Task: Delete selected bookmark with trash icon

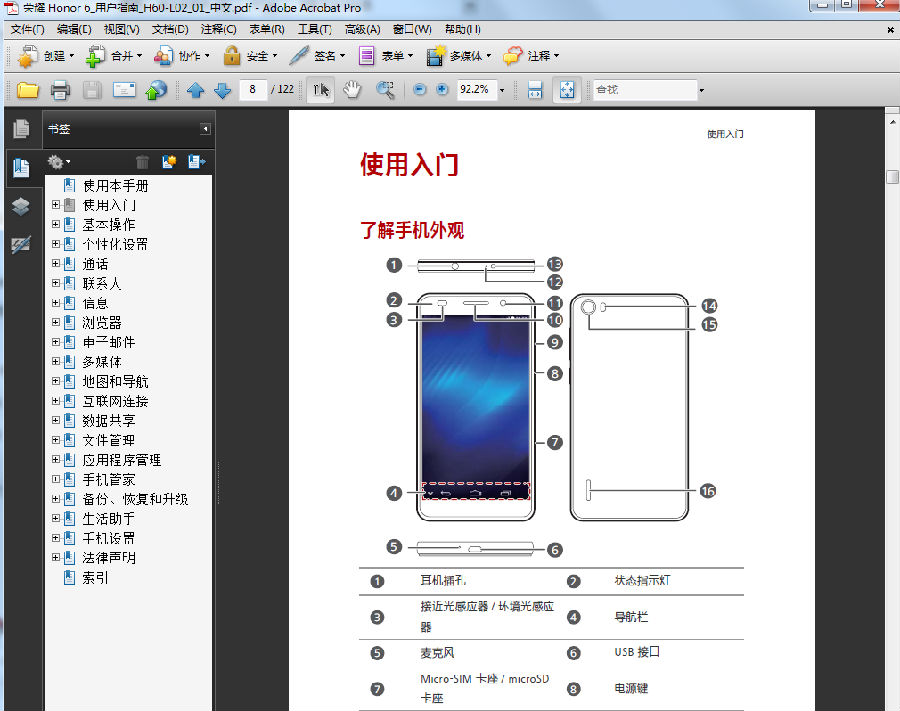Action: click(141, 162)
